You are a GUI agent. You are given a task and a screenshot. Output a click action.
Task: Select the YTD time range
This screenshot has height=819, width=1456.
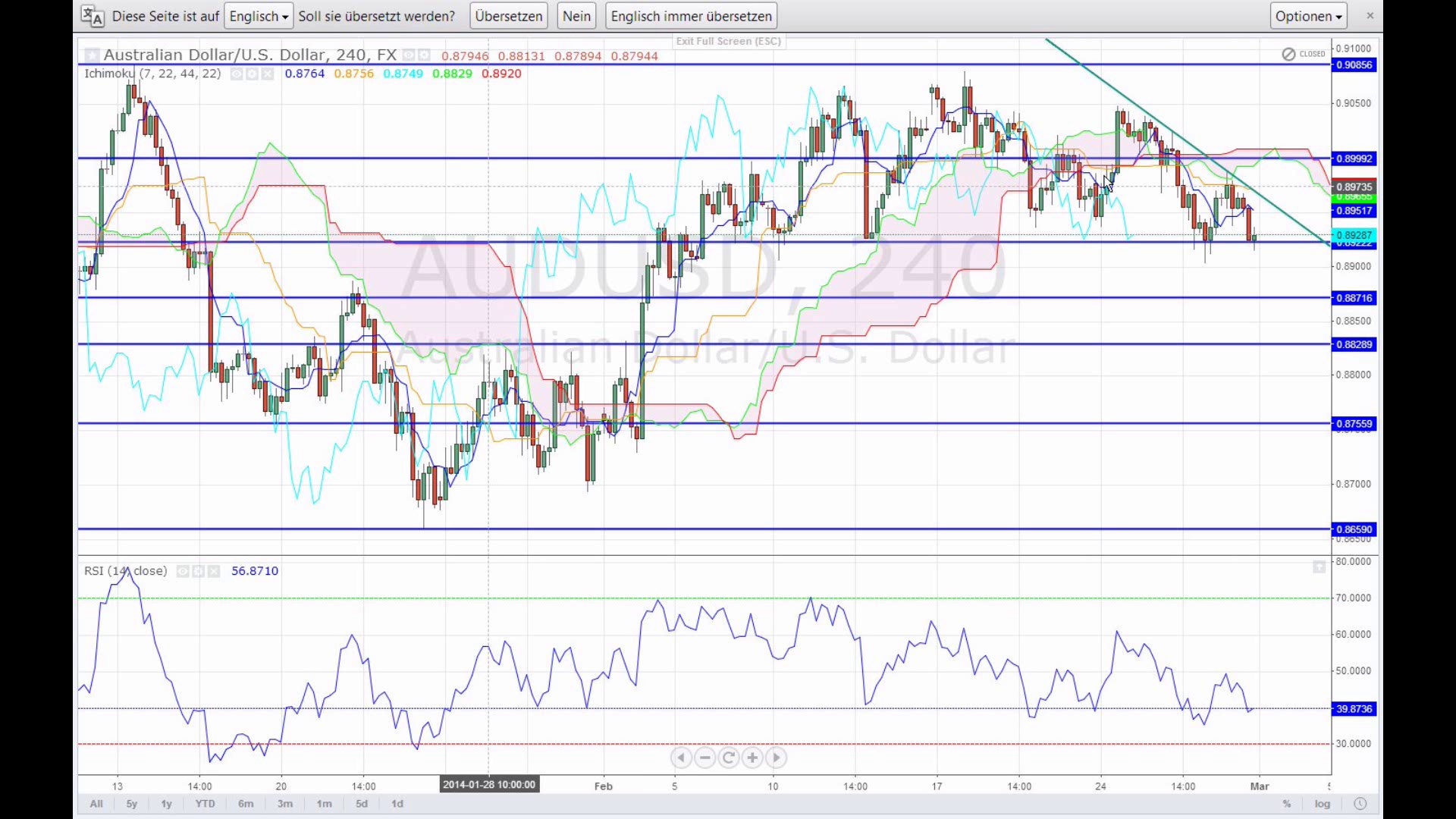205,804
